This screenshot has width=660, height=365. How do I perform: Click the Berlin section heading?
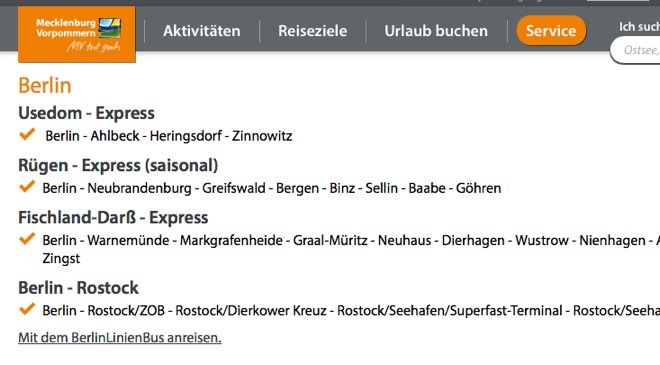tap(45, 85)
